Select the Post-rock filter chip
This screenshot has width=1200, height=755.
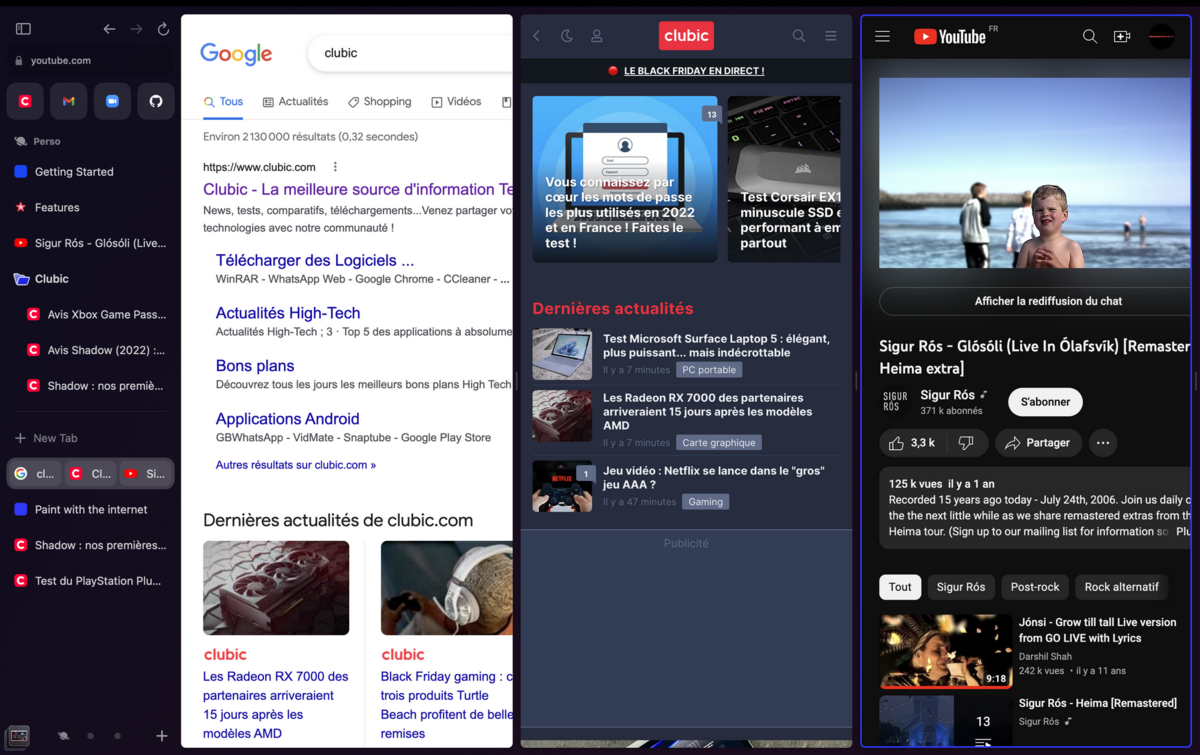coord(1035,587)
